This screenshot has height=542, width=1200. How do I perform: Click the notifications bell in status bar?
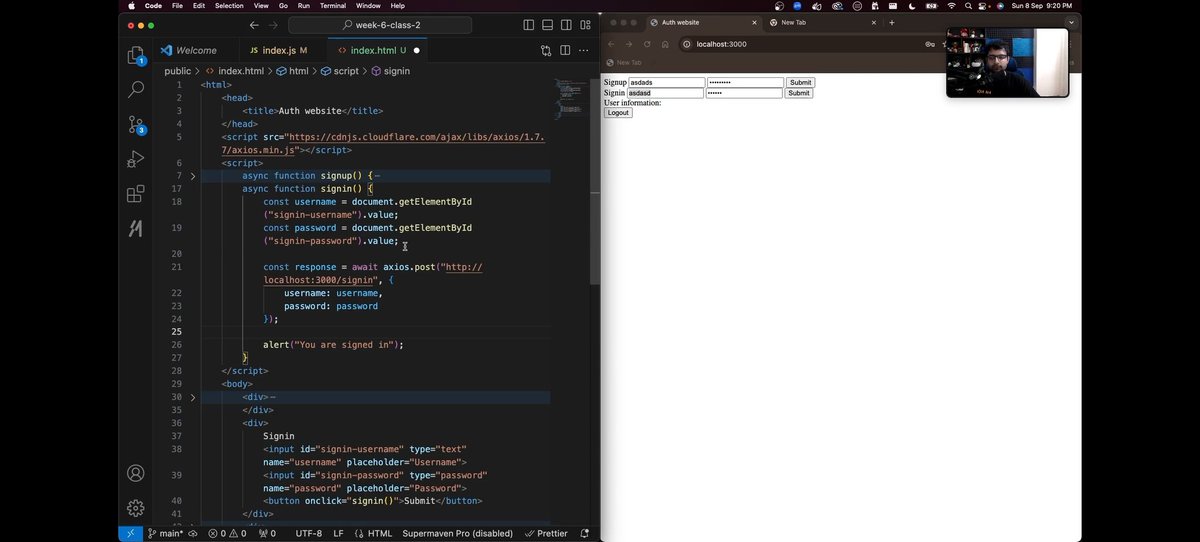(x=585, y=534)
